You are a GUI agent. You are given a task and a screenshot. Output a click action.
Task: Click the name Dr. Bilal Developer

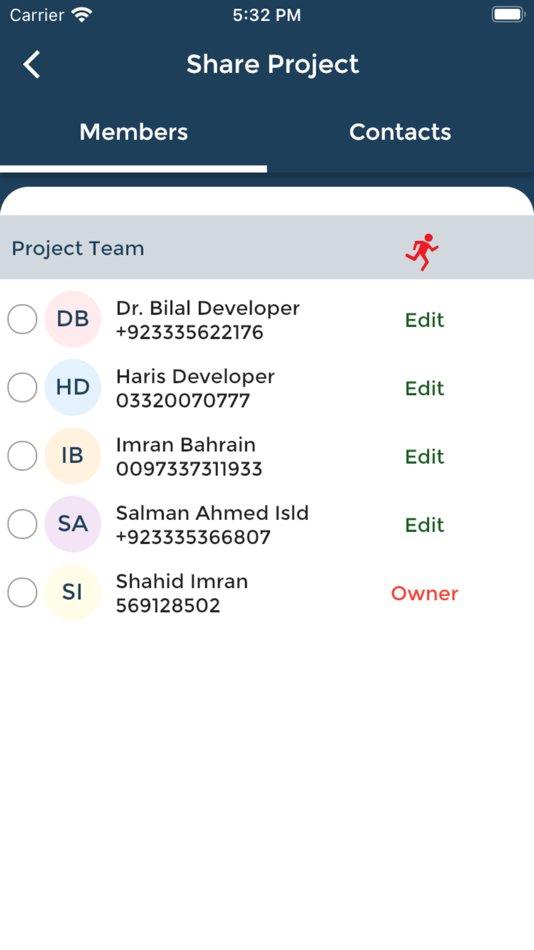(x=208, y=308)
